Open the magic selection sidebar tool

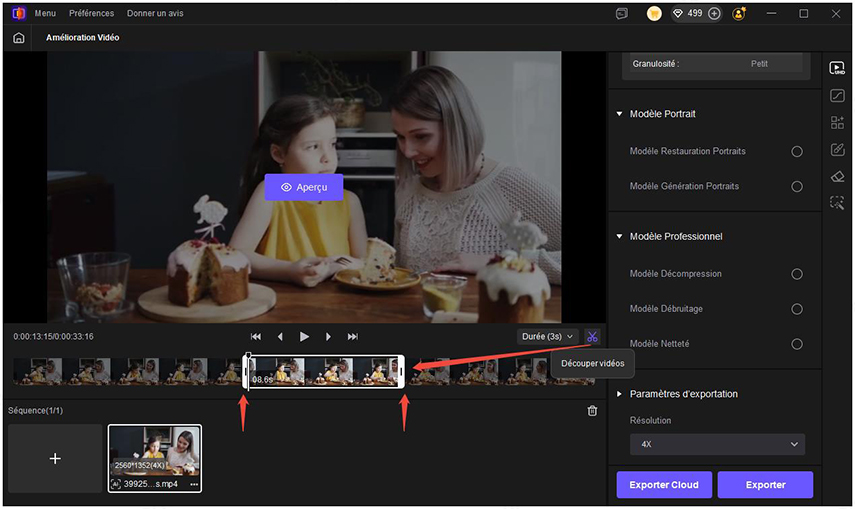837,203
